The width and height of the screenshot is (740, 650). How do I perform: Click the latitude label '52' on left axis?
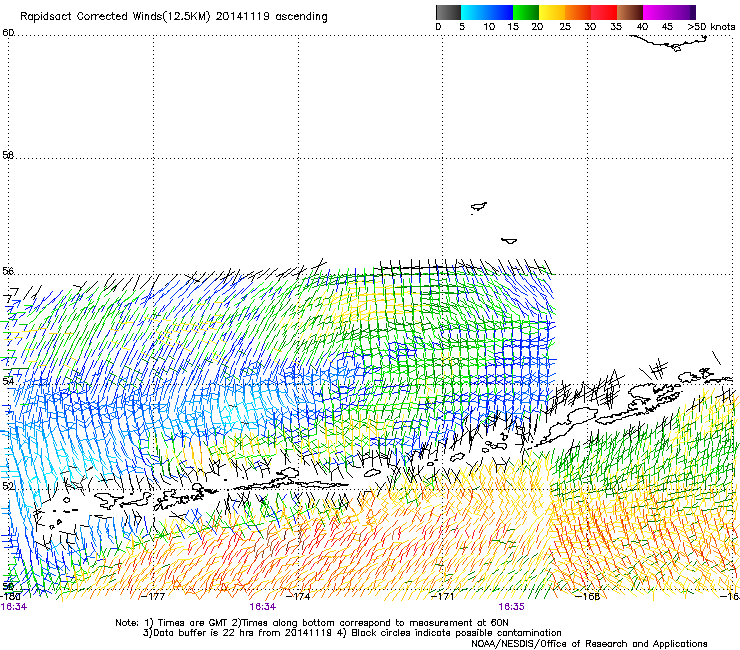point(8,486)
